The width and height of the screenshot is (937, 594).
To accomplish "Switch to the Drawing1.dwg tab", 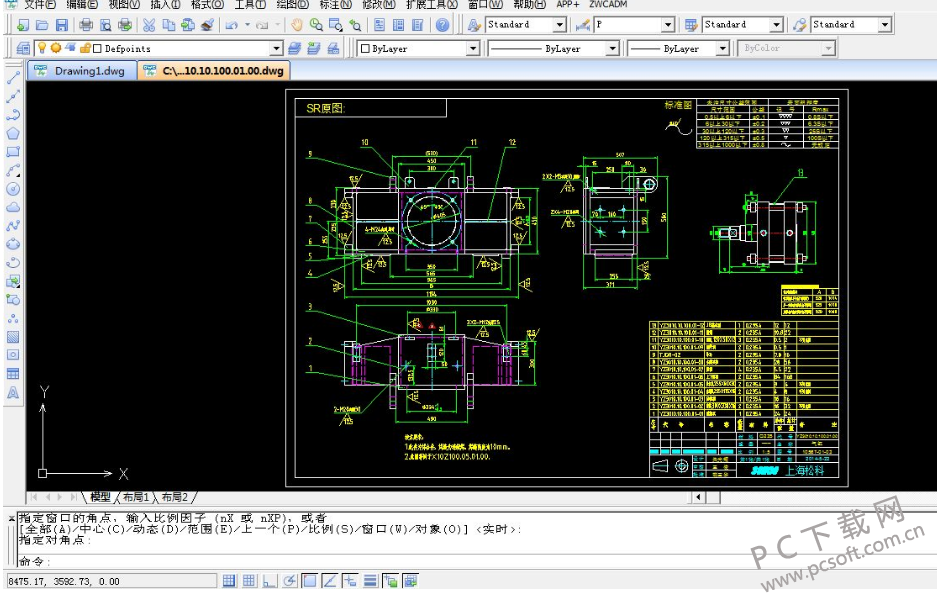I will click(x=82, y=71).
